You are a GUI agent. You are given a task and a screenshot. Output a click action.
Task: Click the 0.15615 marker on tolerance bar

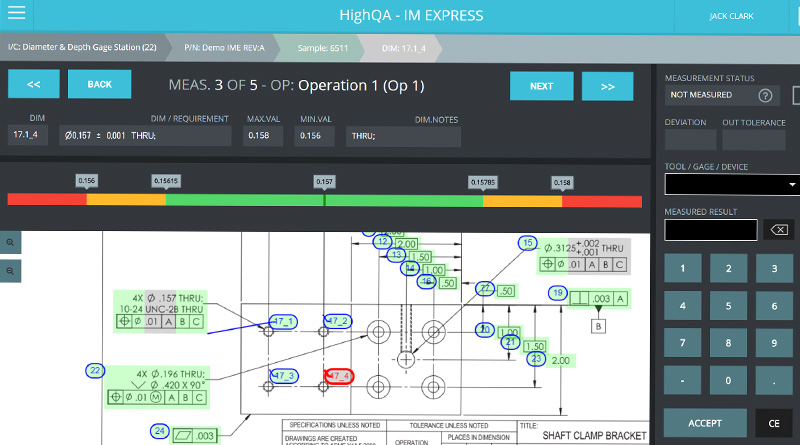tap(166, 181)
